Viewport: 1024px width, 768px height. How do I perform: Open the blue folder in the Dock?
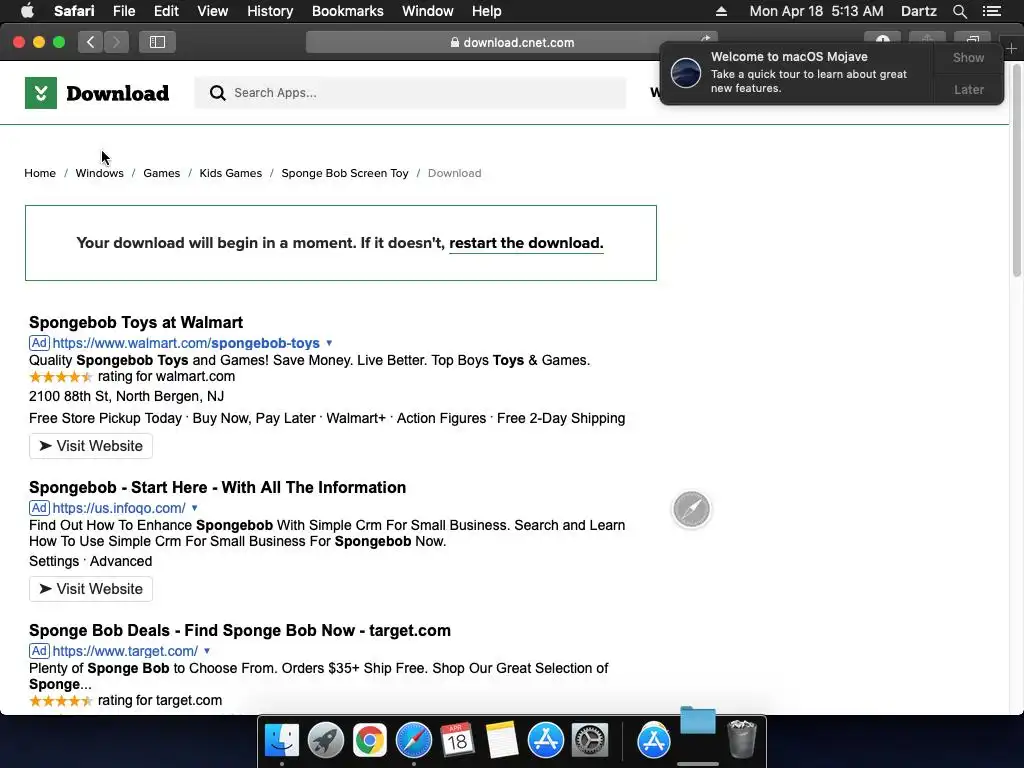(697, 721)
